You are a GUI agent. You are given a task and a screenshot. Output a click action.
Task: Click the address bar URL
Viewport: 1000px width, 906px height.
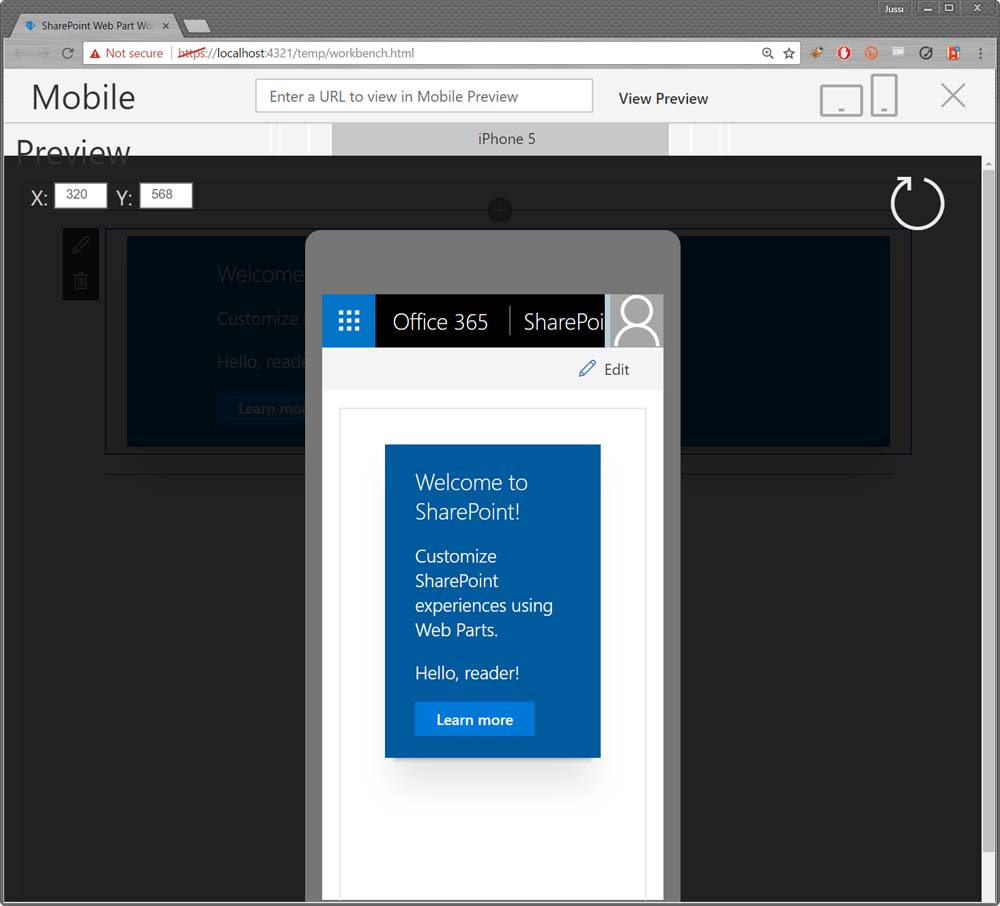296,54
